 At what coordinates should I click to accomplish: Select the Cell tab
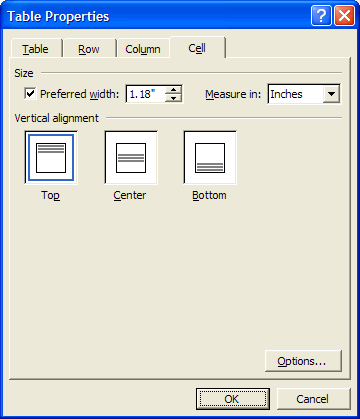pos(197,48)
